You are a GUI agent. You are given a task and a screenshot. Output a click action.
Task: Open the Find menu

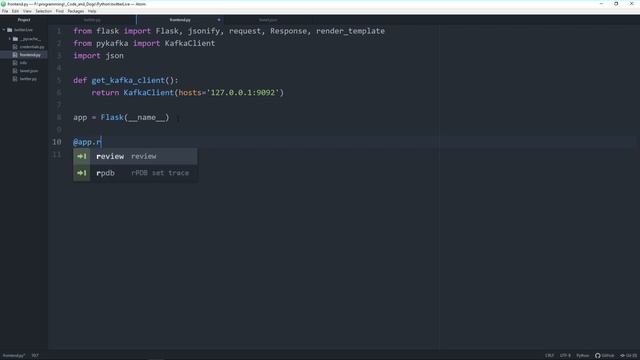click(60, 11)
